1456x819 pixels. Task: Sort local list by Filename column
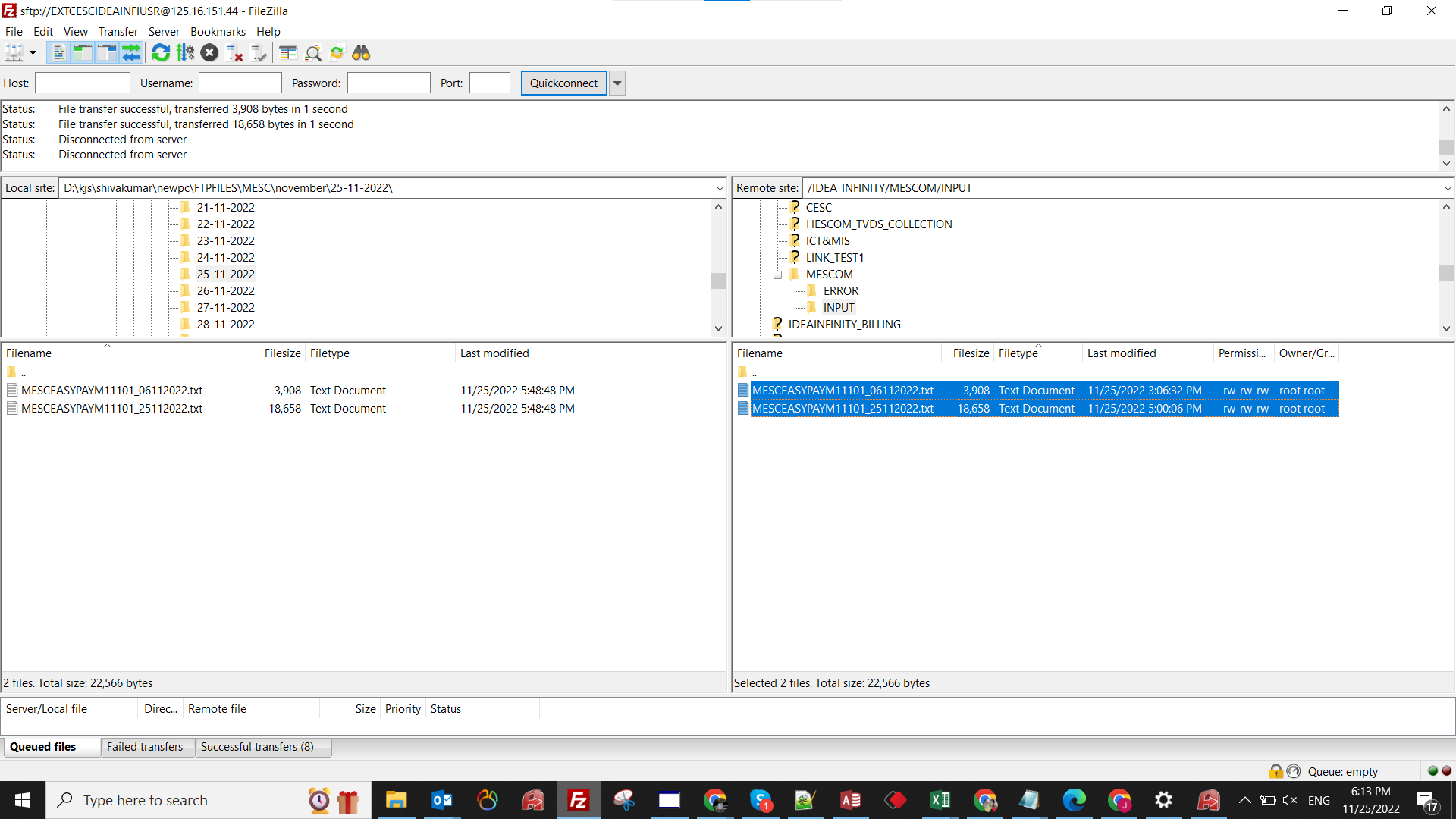106,353
